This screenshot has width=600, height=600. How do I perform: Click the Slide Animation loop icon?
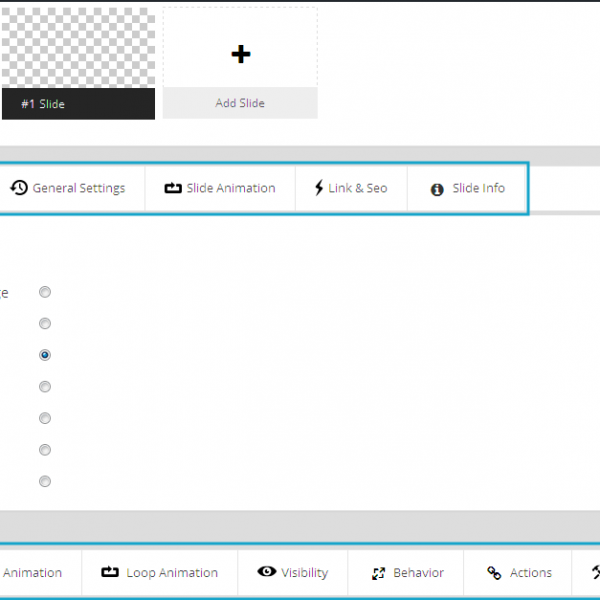click(x=173, y=188)
